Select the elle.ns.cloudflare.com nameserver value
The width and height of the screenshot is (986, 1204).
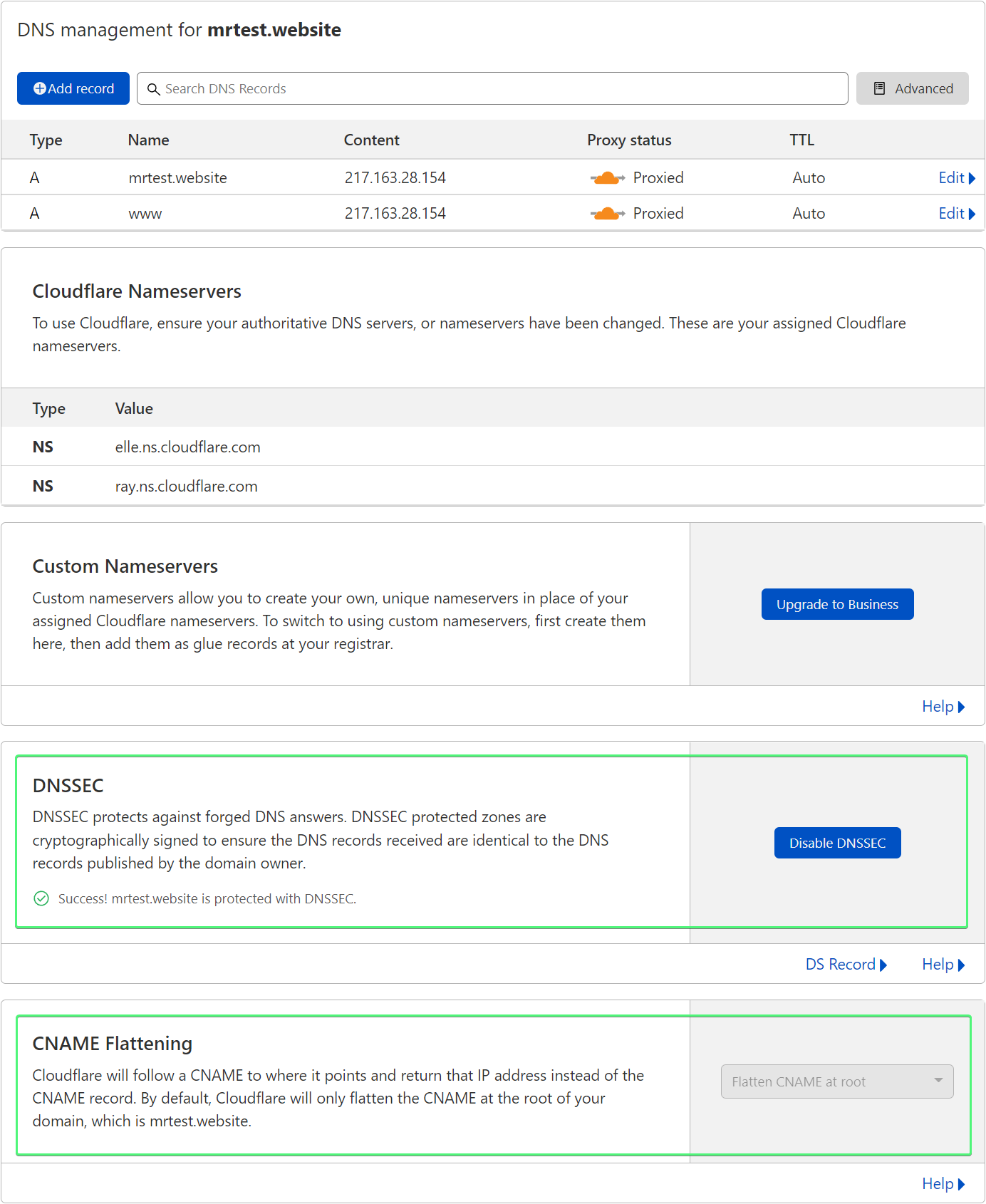click(x=187, y=447)
